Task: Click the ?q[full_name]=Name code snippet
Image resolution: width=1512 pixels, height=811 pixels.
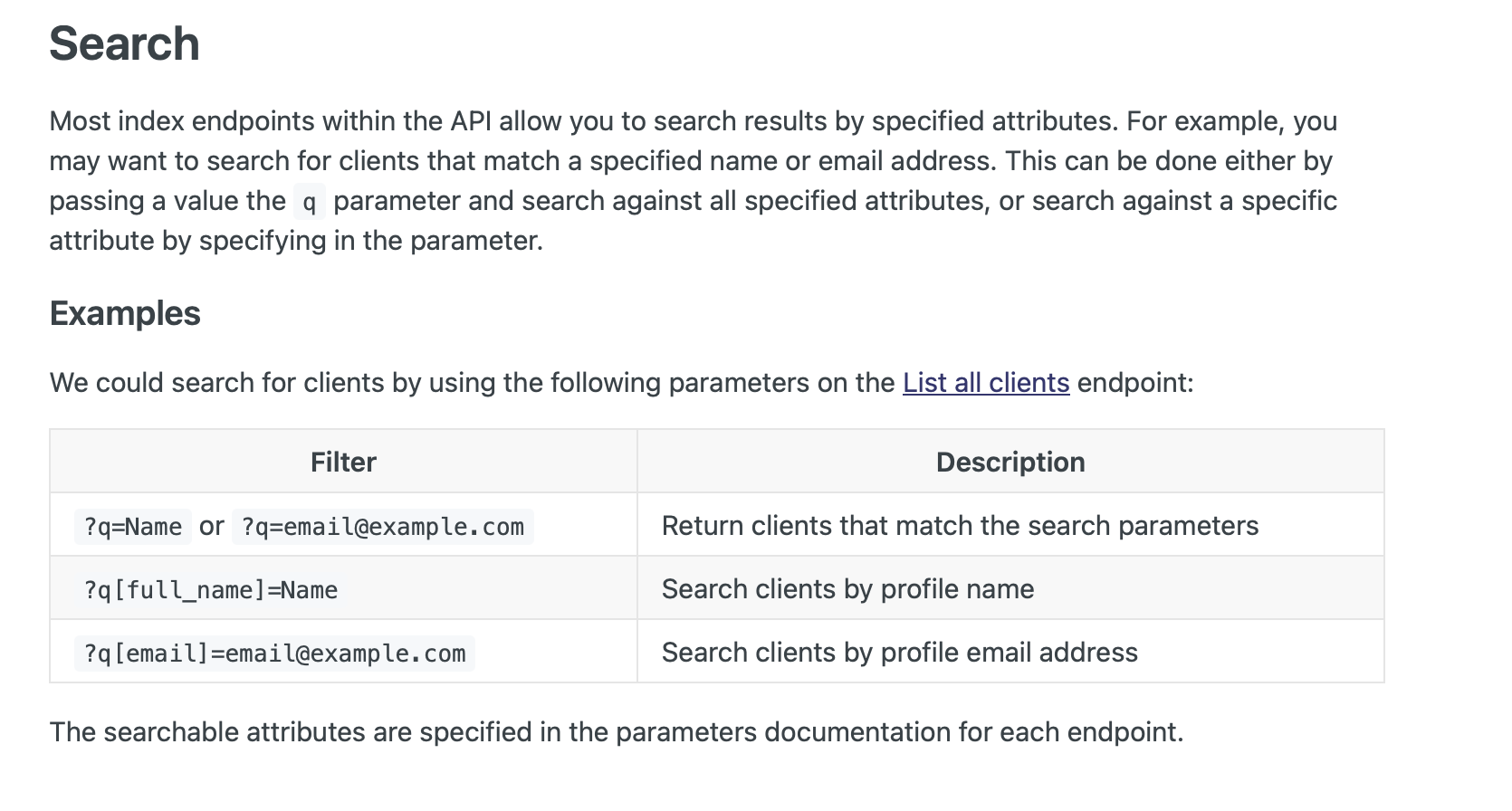Action: (x=211, y=590)
